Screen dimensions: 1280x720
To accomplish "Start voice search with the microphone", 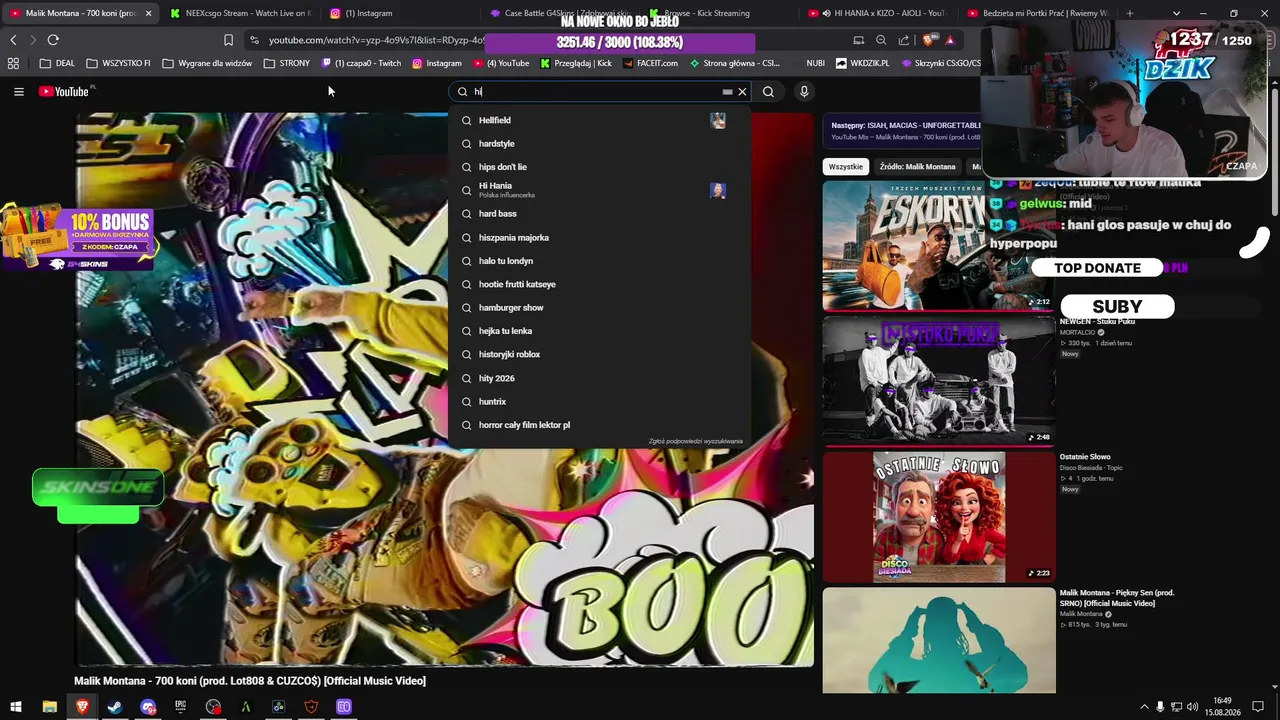I will point(804,92).
